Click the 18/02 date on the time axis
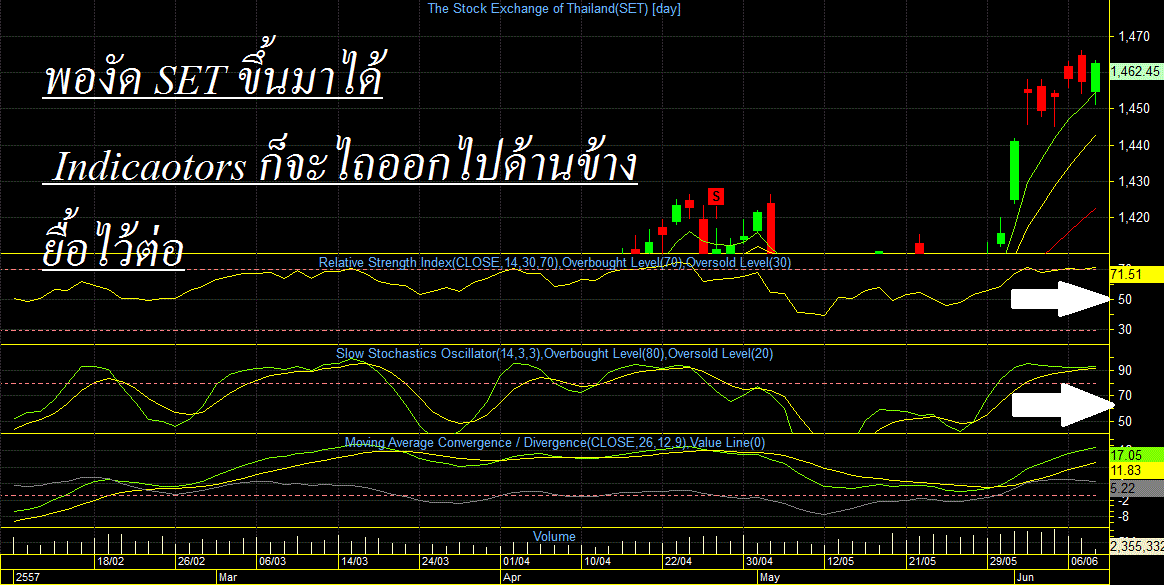Screen dimensions: 1164x585 pos(110,561)
